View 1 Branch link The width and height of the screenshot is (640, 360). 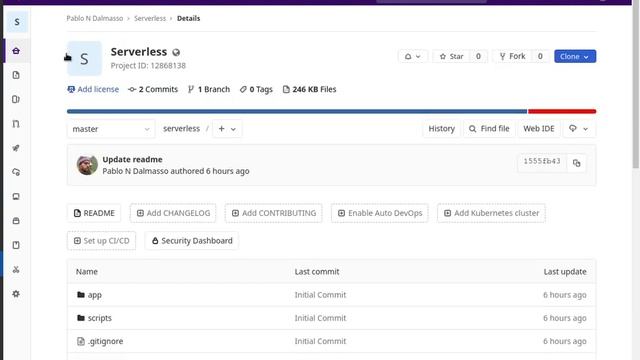[x=209, y=89]
